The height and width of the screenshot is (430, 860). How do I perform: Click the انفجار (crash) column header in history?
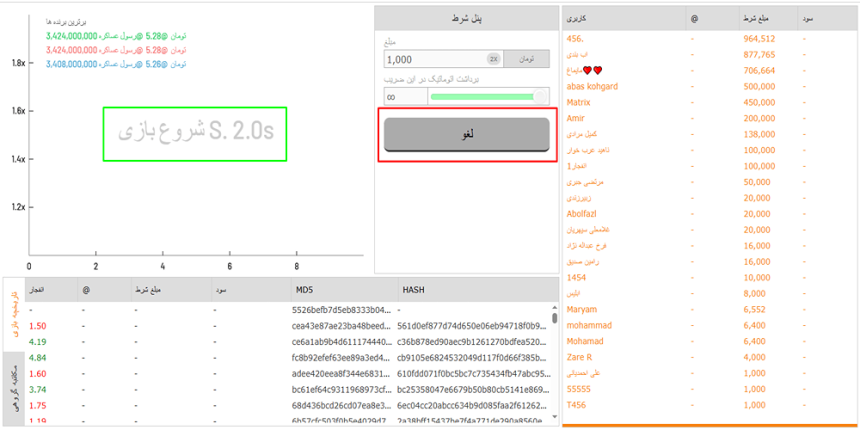(40, 289)
